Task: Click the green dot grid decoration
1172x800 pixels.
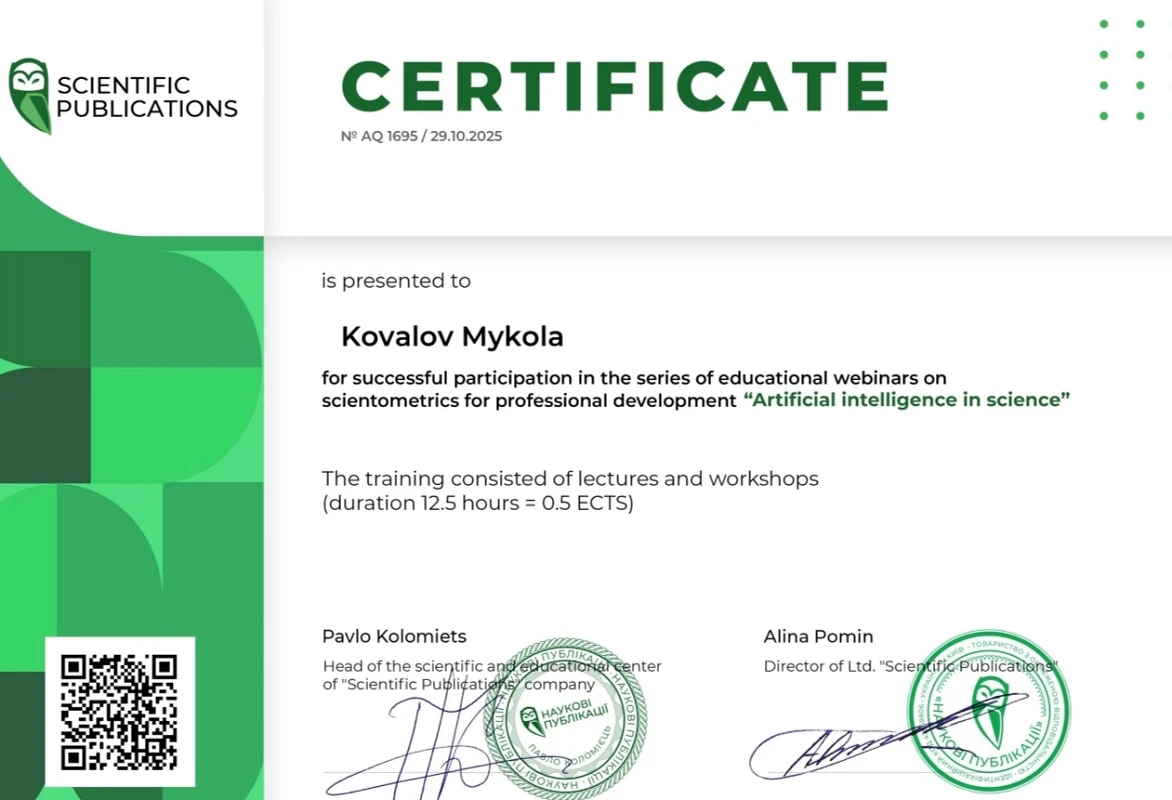Action: pyautogui.click(x=1121, y=70)
